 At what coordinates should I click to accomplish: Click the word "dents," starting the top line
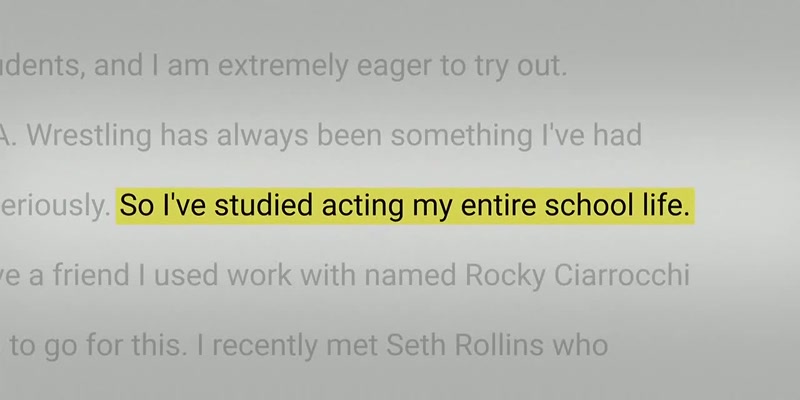(x=42, y=67)
